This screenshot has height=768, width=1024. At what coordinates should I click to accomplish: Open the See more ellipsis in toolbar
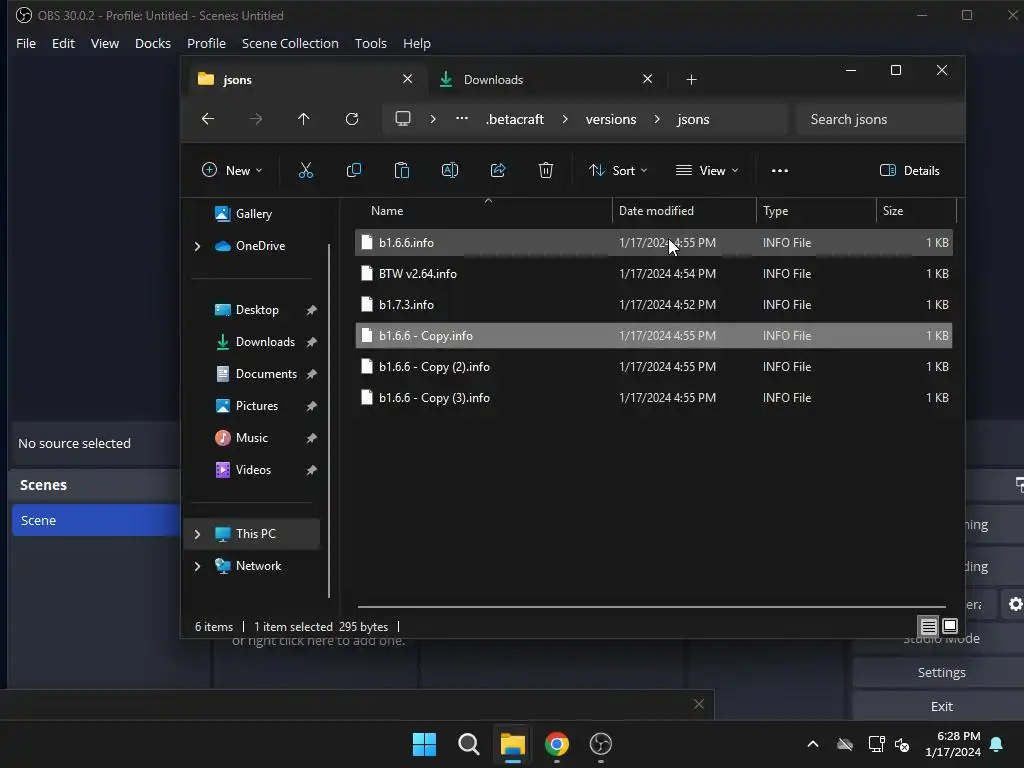[780, 170]
